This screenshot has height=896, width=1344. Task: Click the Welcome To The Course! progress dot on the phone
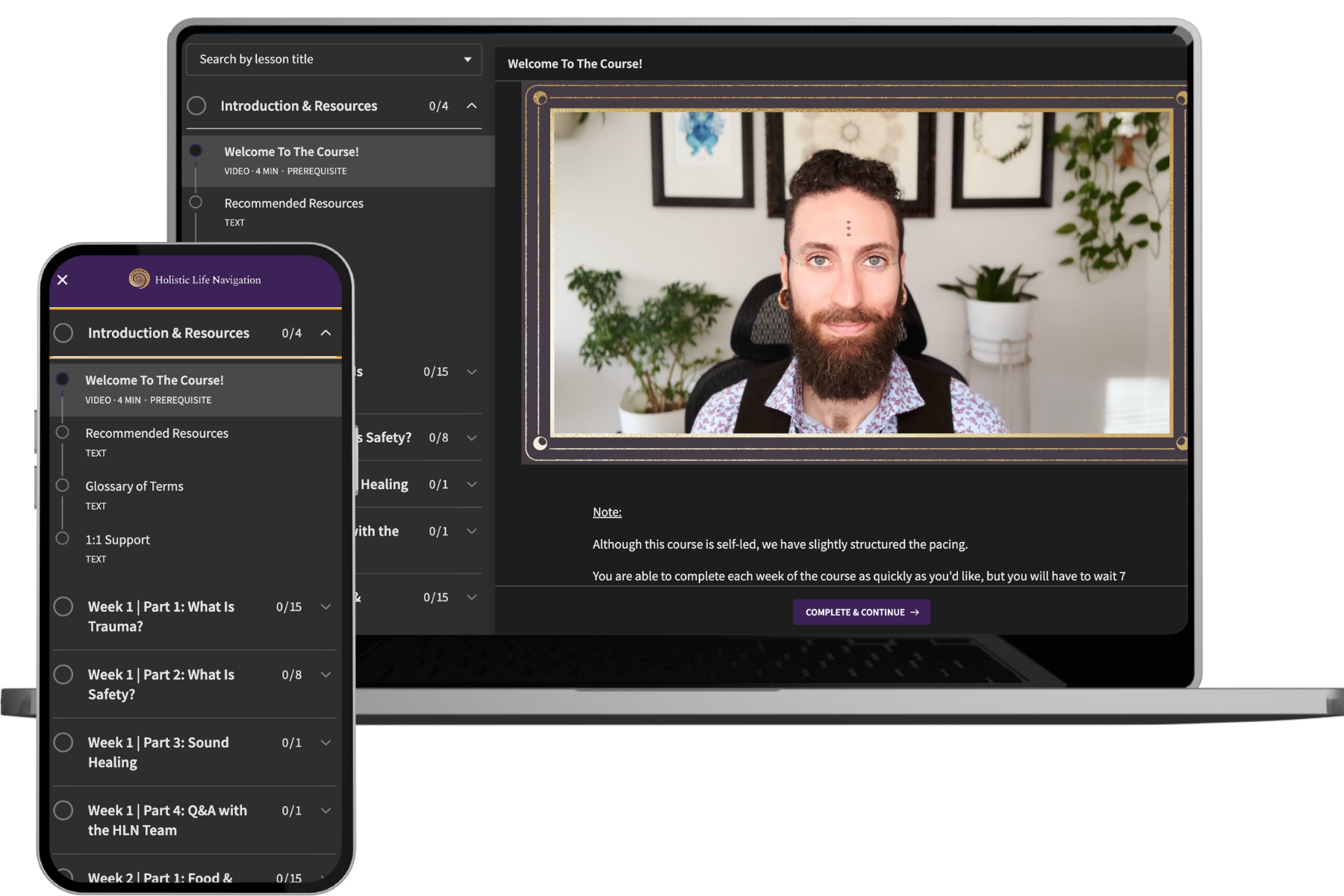point(63,379)
